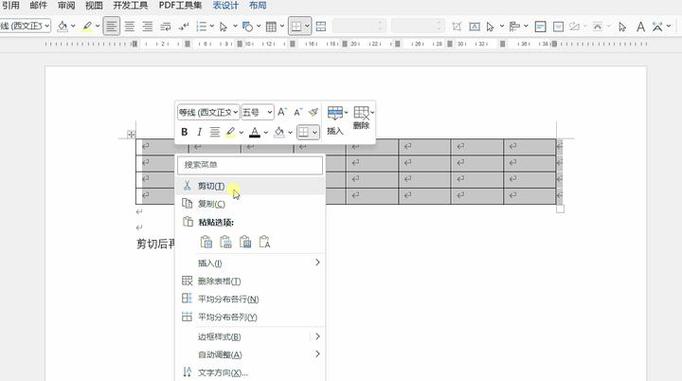Click the second paste option icon
682x381 pixels.
click(226, 242)
